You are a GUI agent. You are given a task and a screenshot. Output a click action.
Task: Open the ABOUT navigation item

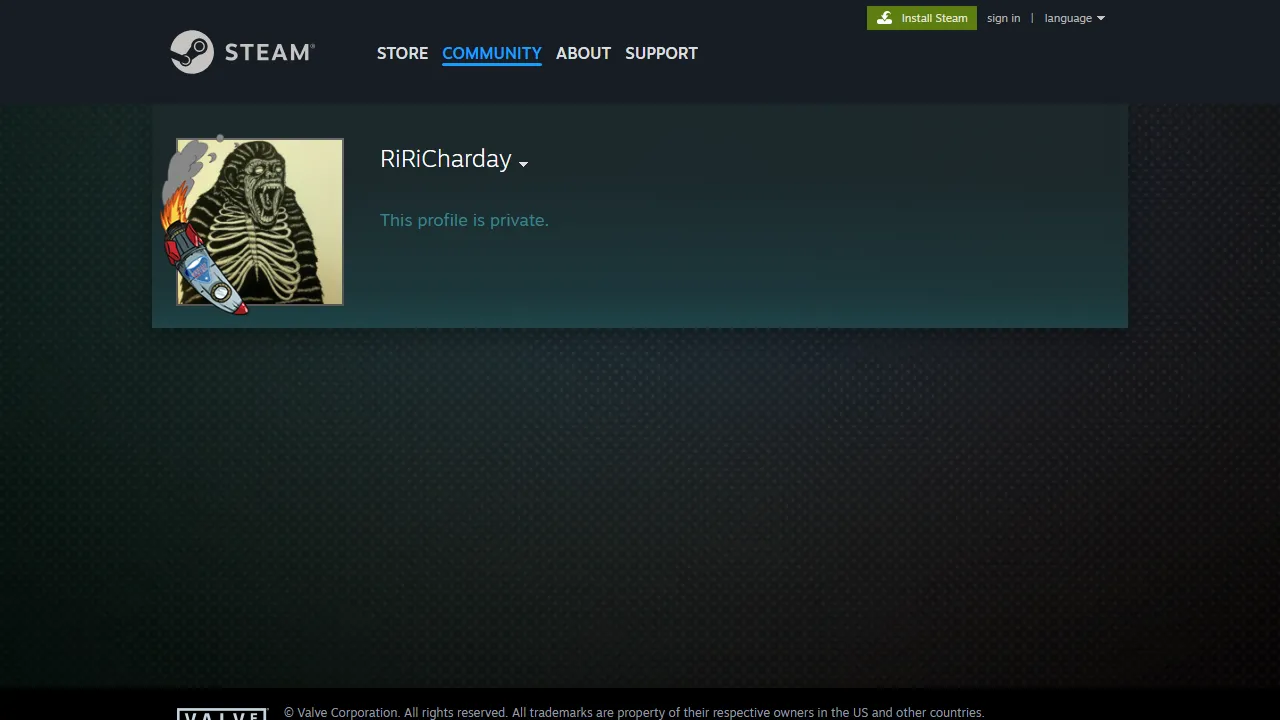pyautogui.click(x=583, y=53)
